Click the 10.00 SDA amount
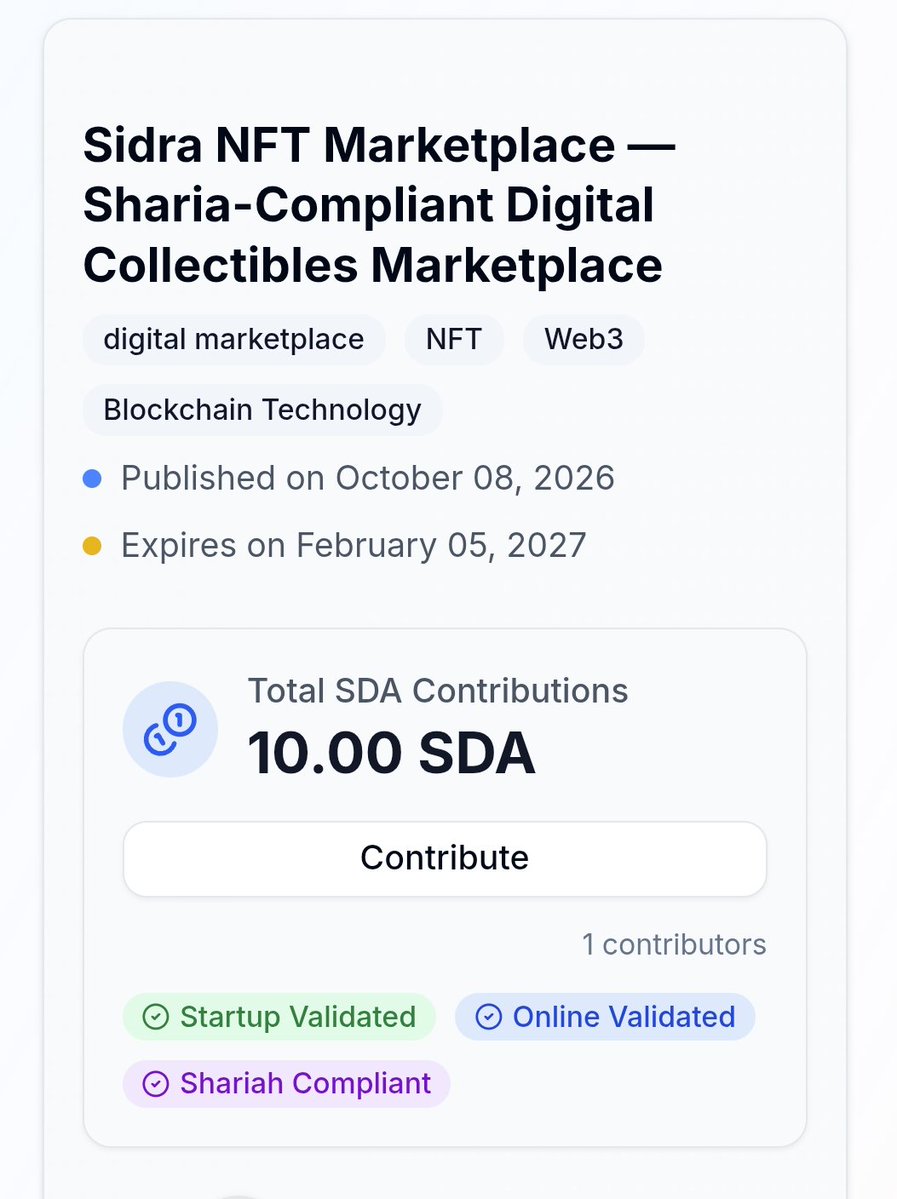897x1199 pixels. click(x=392, y=753)
